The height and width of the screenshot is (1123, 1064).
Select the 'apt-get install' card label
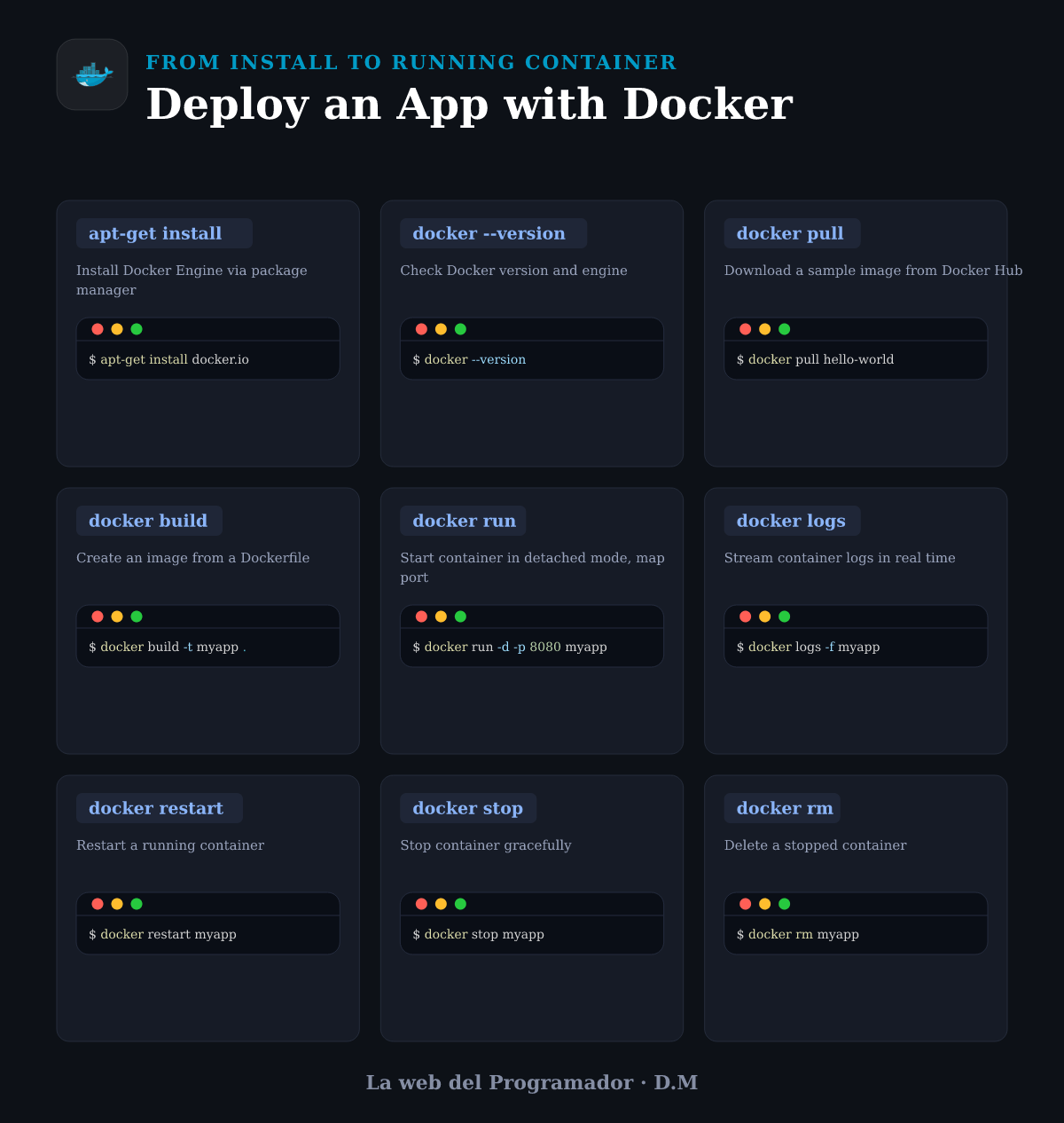point(164,233)
